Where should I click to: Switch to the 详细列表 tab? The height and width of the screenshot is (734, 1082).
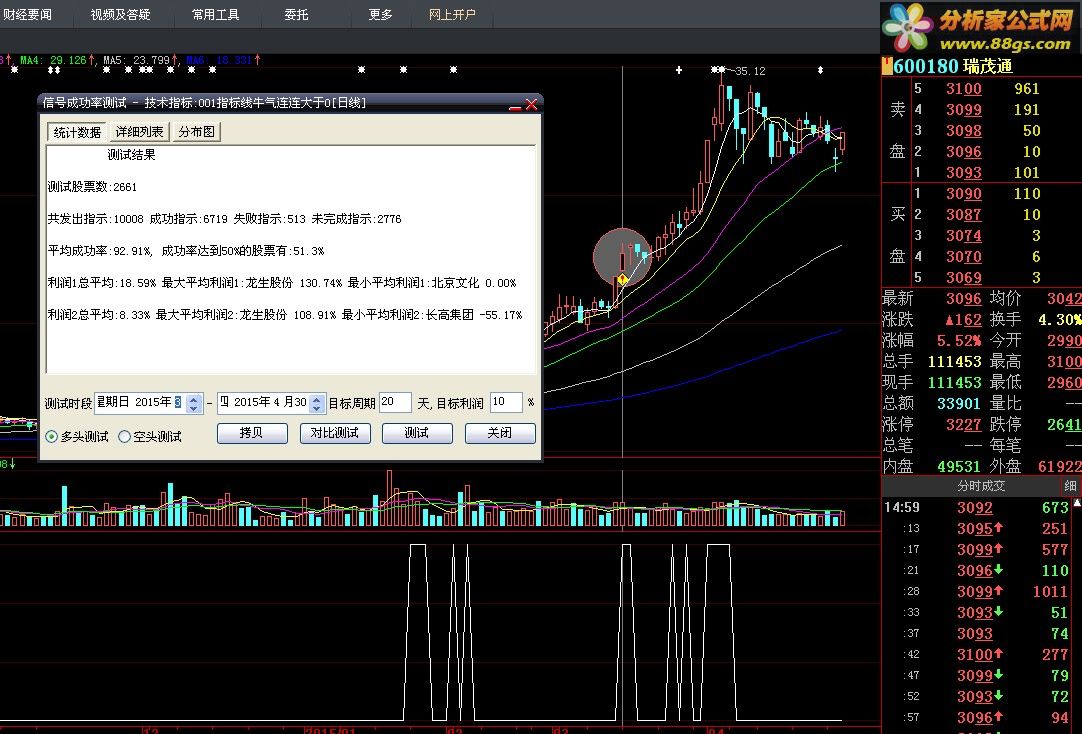point(139,132)
